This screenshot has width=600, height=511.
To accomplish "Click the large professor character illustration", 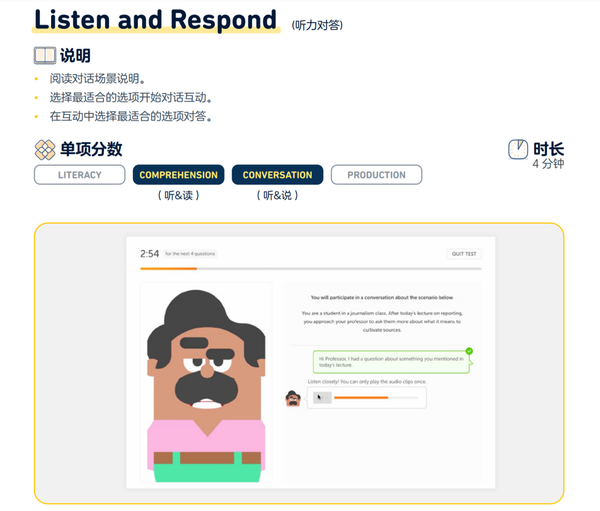I will point(206,386).
